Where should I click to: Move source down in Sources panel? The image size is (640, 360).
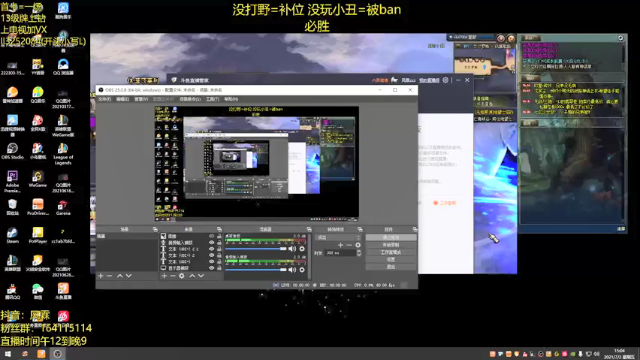201,276
